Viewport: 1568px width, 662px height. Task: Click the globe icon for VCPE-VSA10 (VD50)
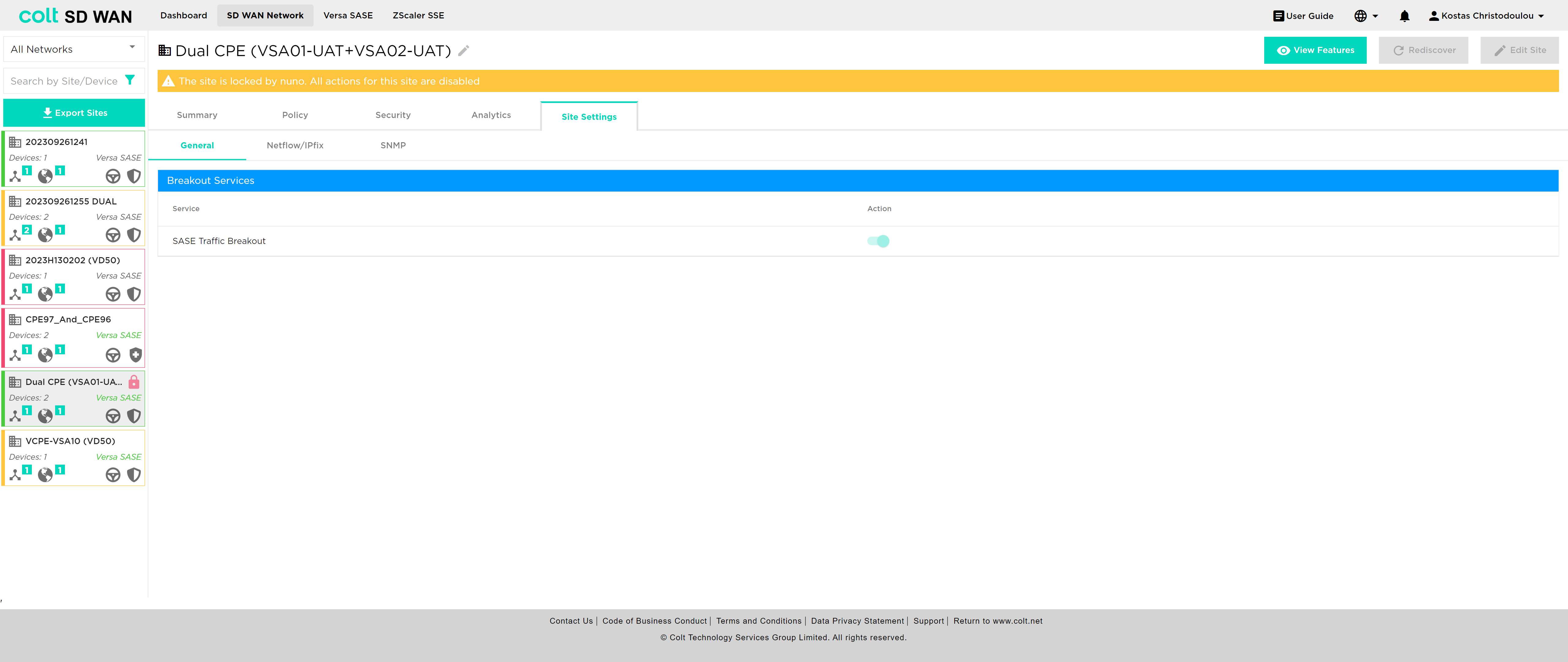click(x=45, y=475)
